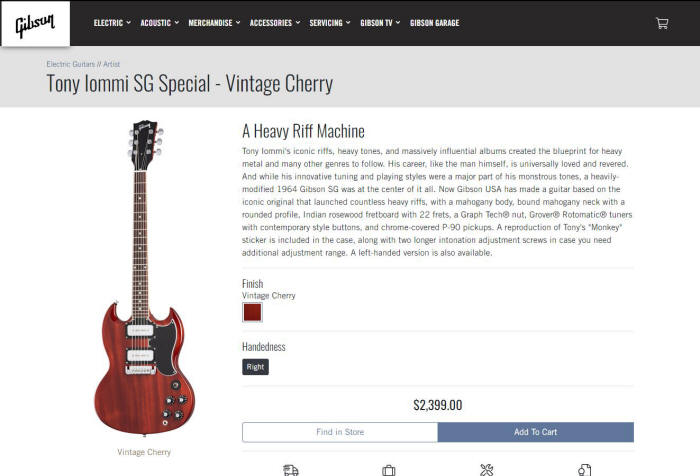Click the Gibson logo
700x476 pixels.
pyautogui.click(x=35, y=24)
